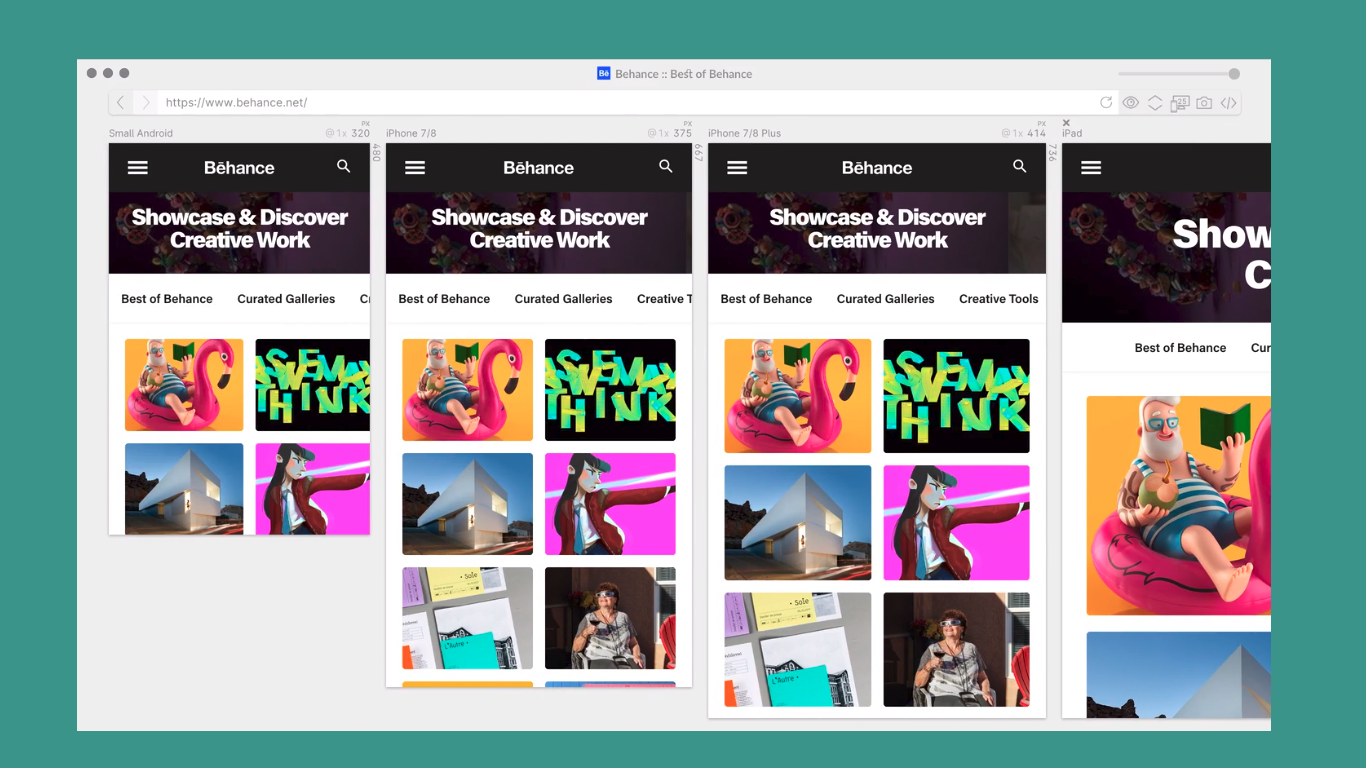Screen dimensions: 1366x768
Task: Click "Showcase & Discover" heading in iPhone 7/8
Action: click(x=539, y=217)
